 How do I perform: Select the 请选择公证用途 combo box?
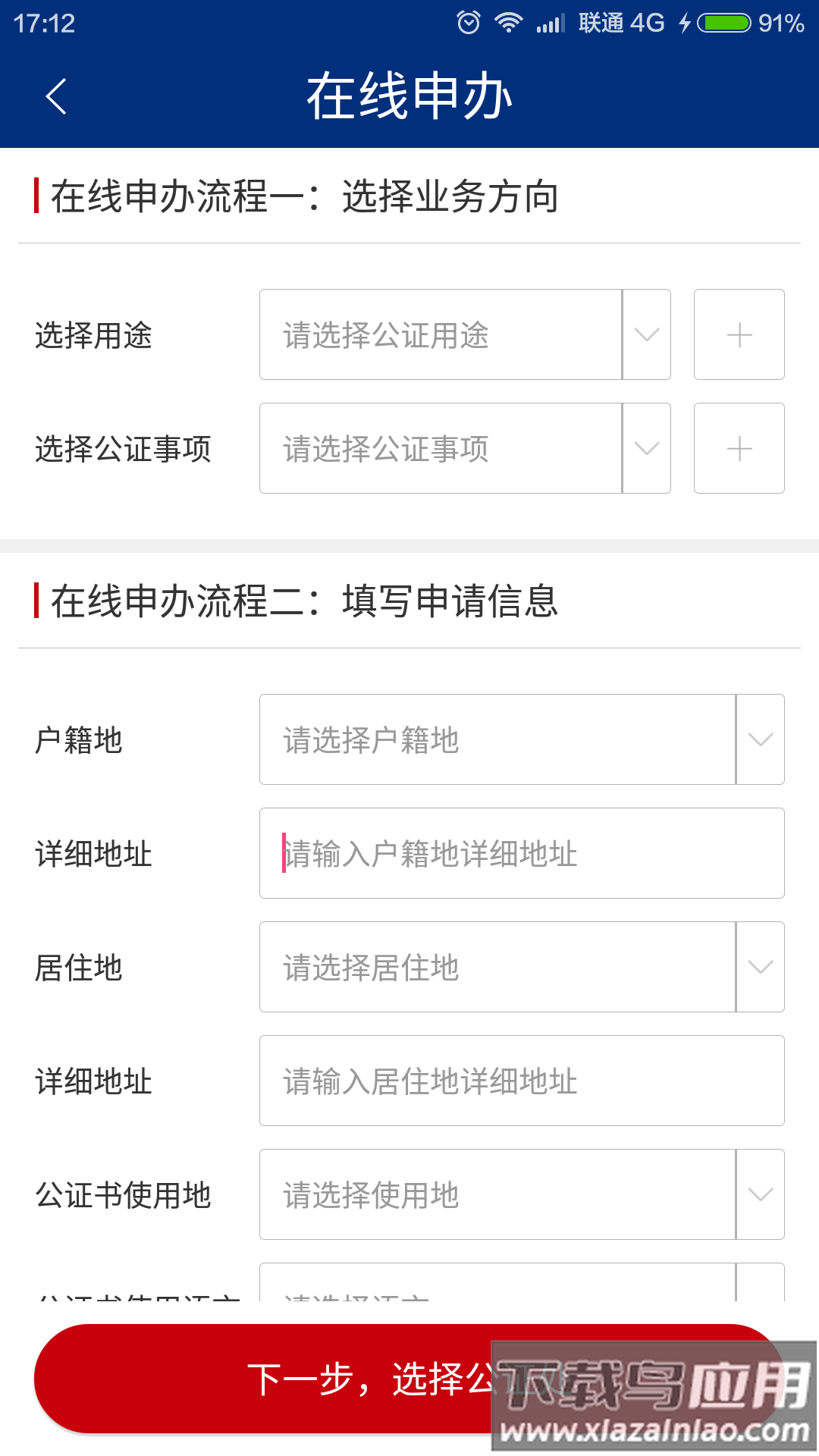point(441,334)
